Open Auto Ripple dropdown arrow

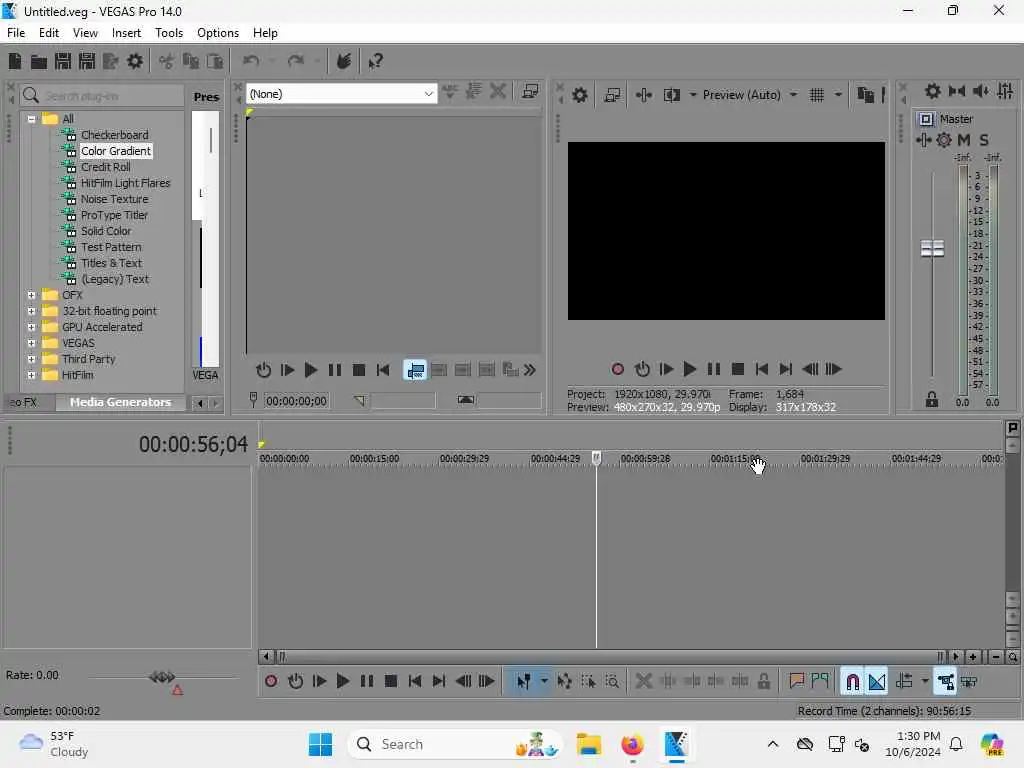[x=925, y=682]
